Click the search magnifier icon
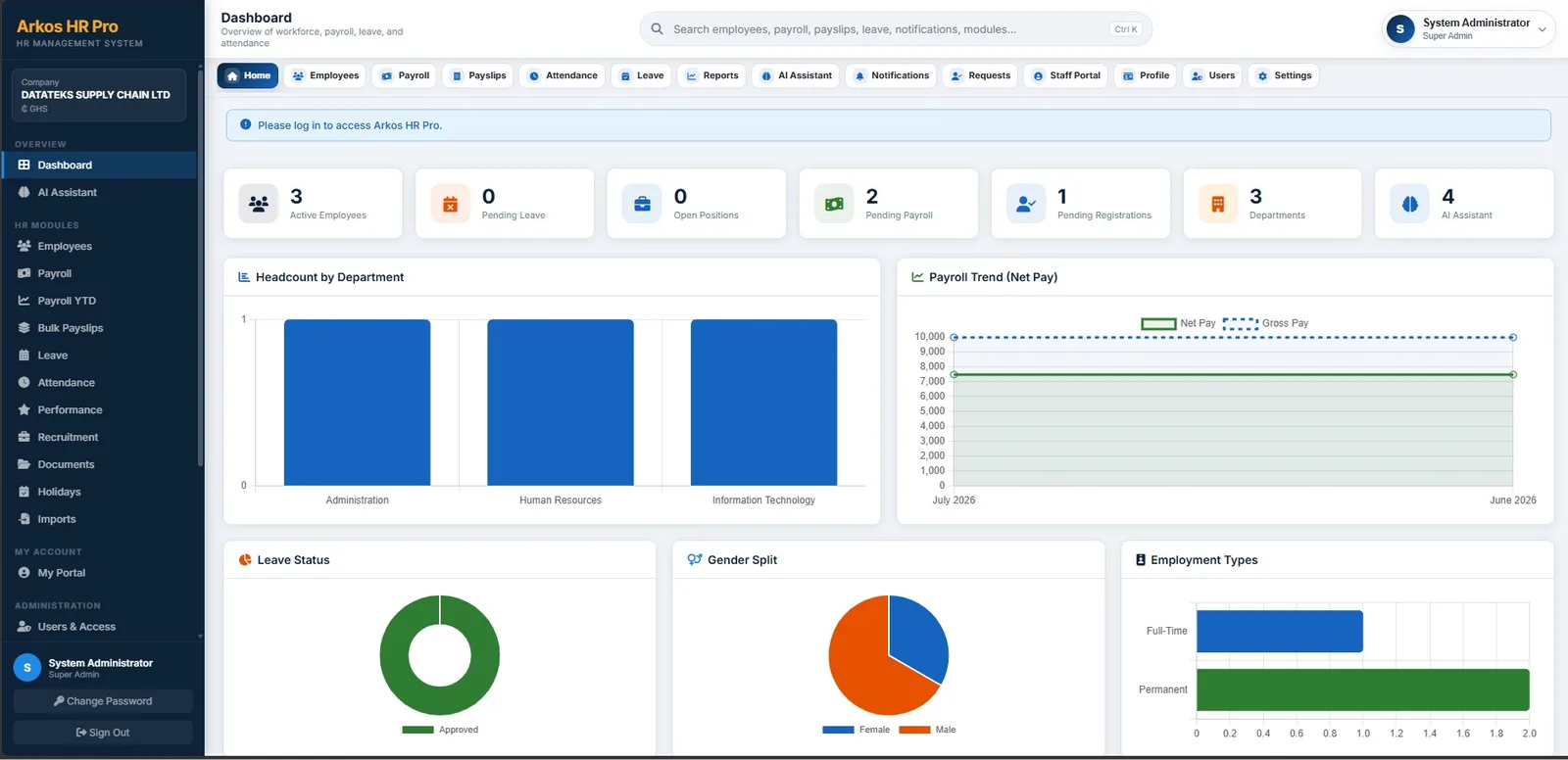This screenshot has width=1568, height=760. tap(658, 29)
